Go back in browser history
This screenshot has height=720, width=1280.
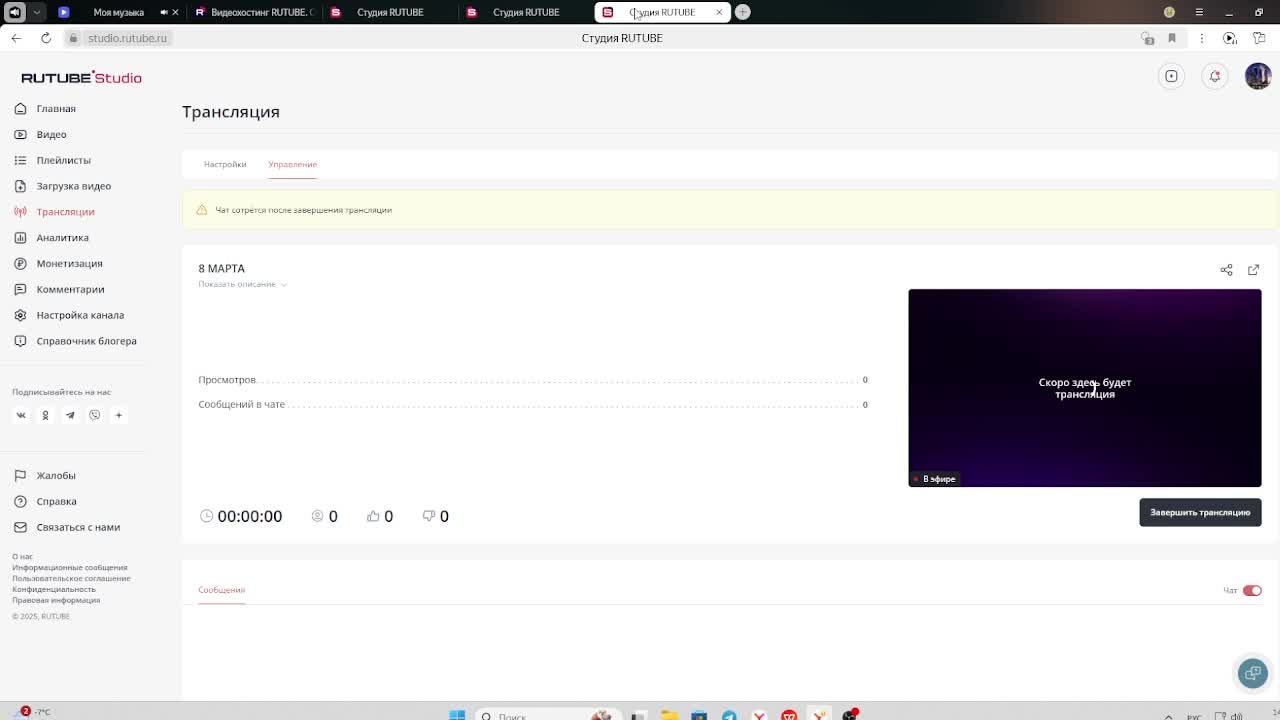[x=16, y=38]
